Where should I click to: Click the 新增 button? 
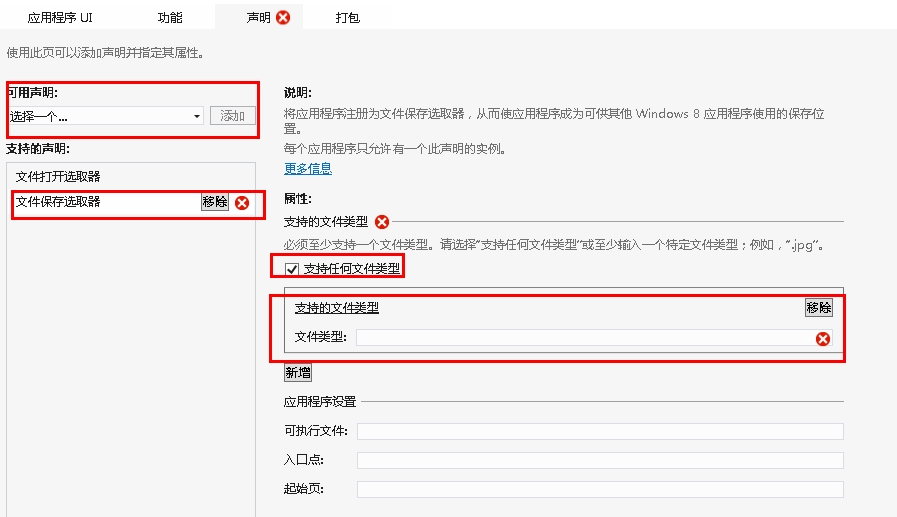(298, 373)
